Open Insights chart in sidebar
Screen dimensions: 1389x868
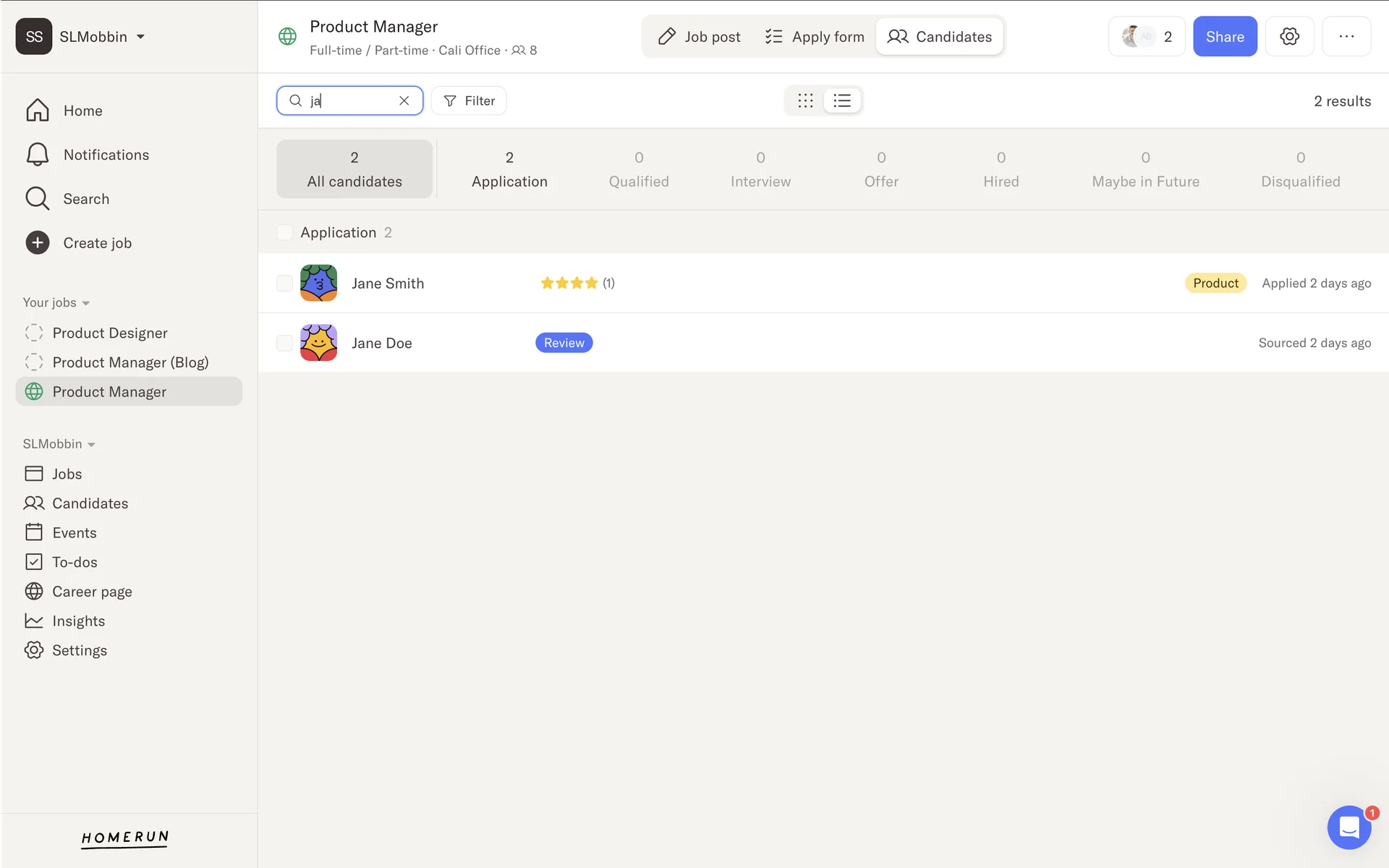[x=34, y=621]
